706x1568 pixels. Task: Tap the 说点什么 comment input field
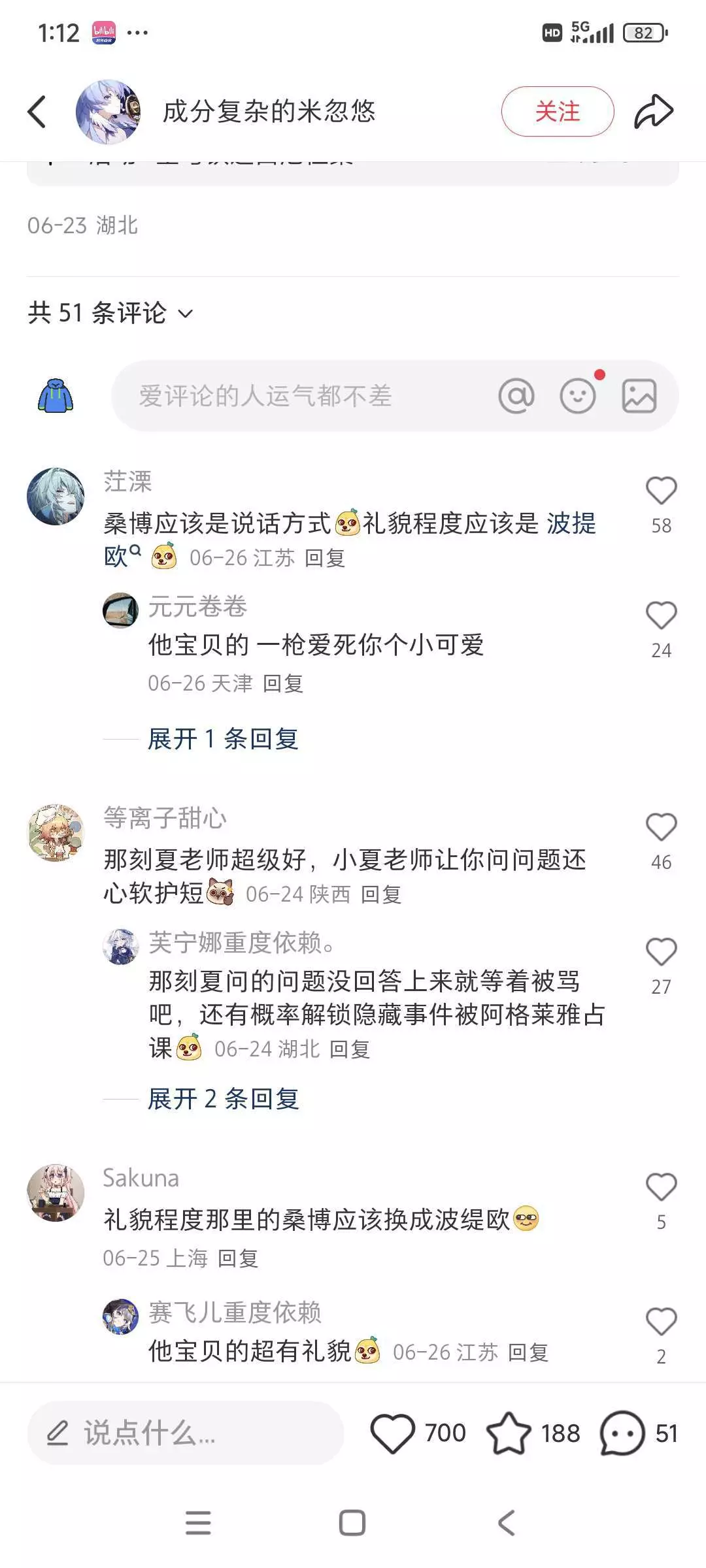point(185,1433)
